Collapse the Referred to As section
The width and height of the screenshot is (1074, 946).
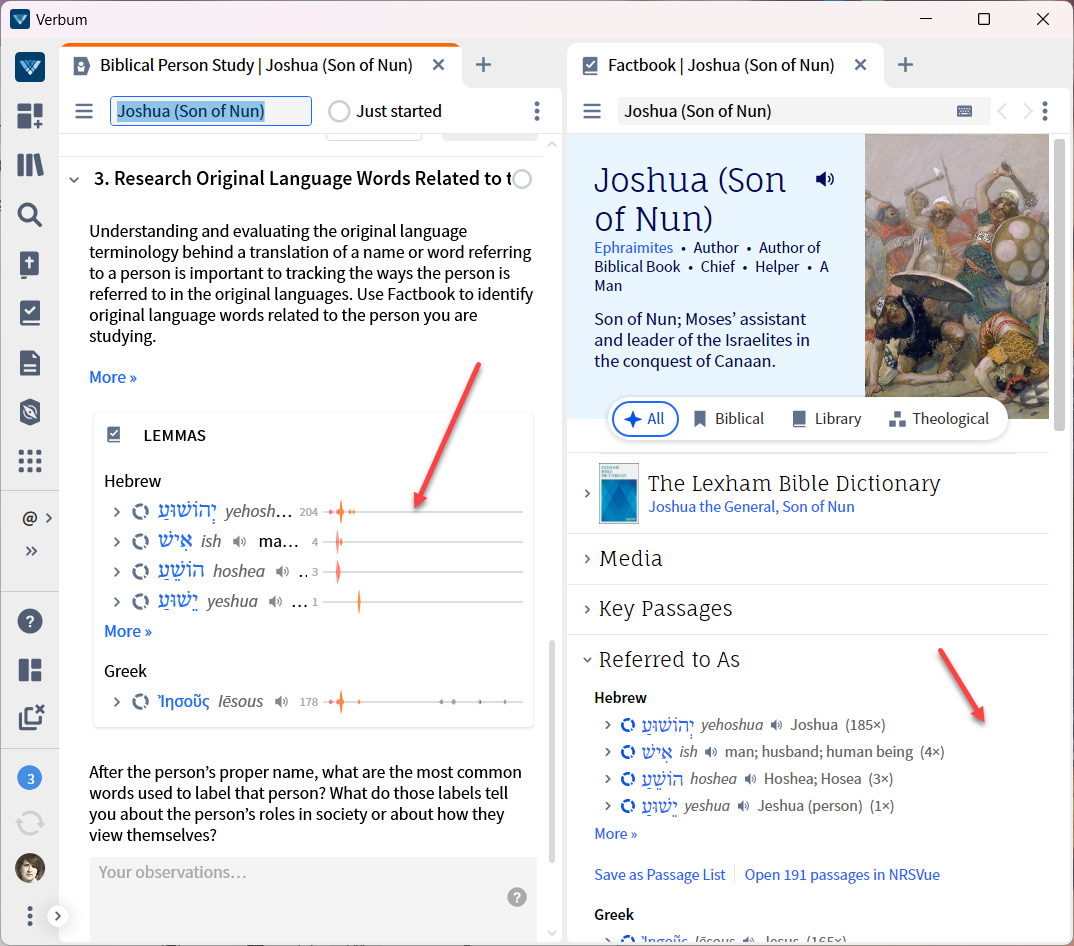click(587, 660)
